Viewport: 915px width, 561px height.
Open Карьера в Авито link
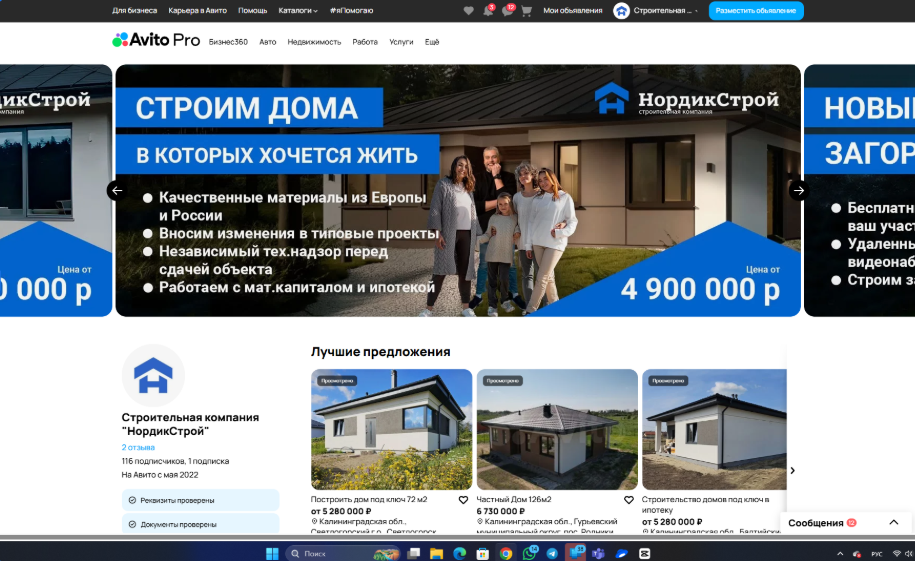[x=197, y=11]
